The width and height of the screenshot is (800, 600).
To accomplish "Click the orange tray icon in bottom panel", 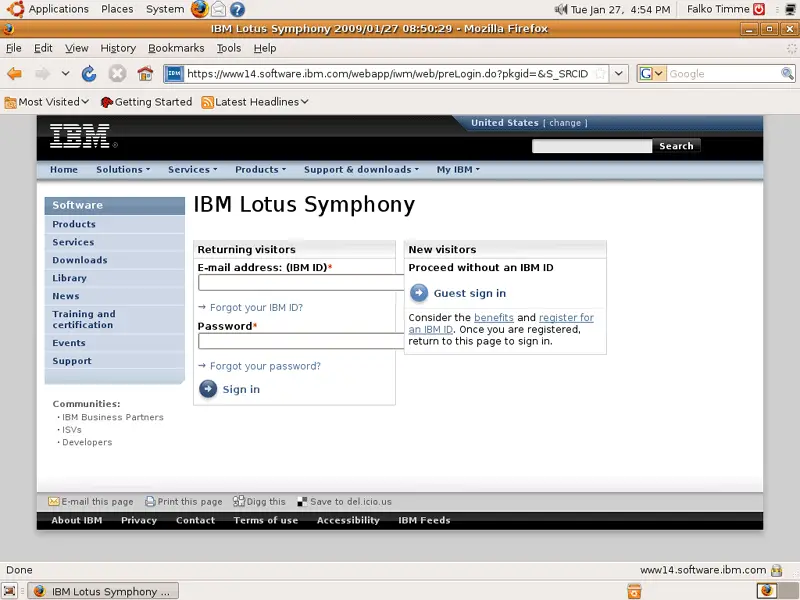I will point(634,591).
